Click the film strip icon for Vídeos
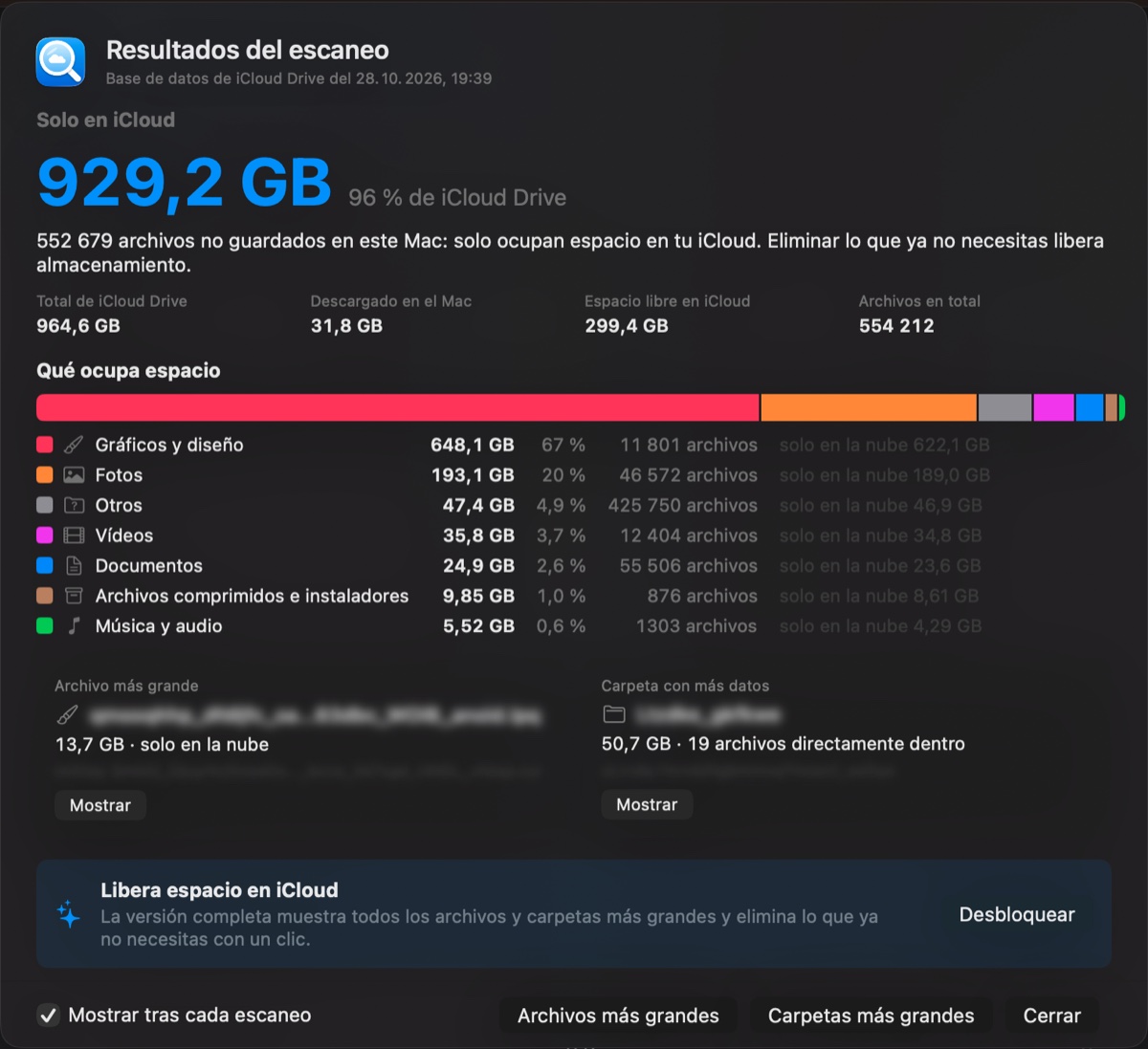This screenshot has width=1148, height=1049. click(74, 535)
